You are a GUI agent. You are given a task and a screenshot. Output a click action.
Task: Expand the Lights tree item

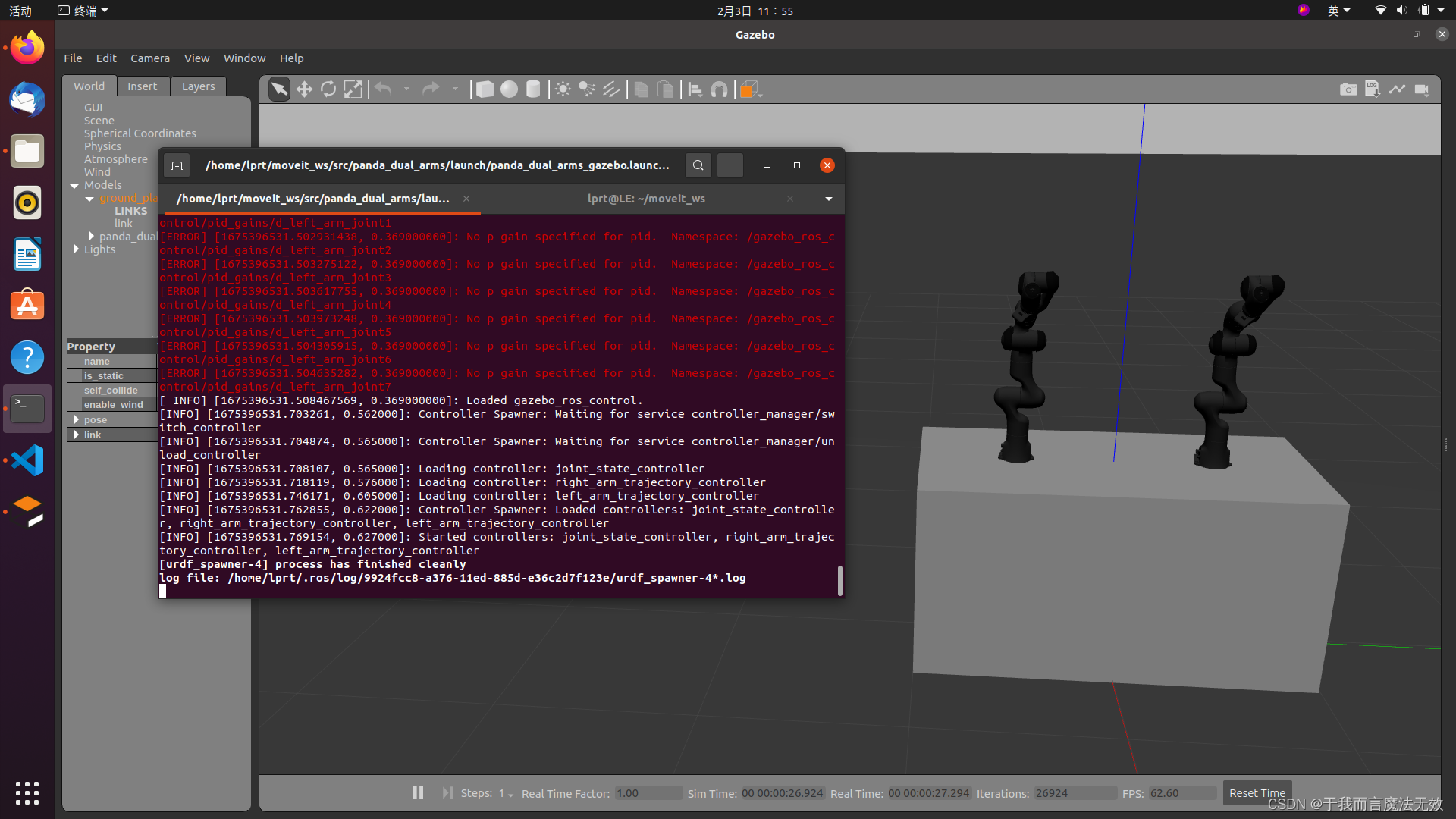tap(77, 249)
